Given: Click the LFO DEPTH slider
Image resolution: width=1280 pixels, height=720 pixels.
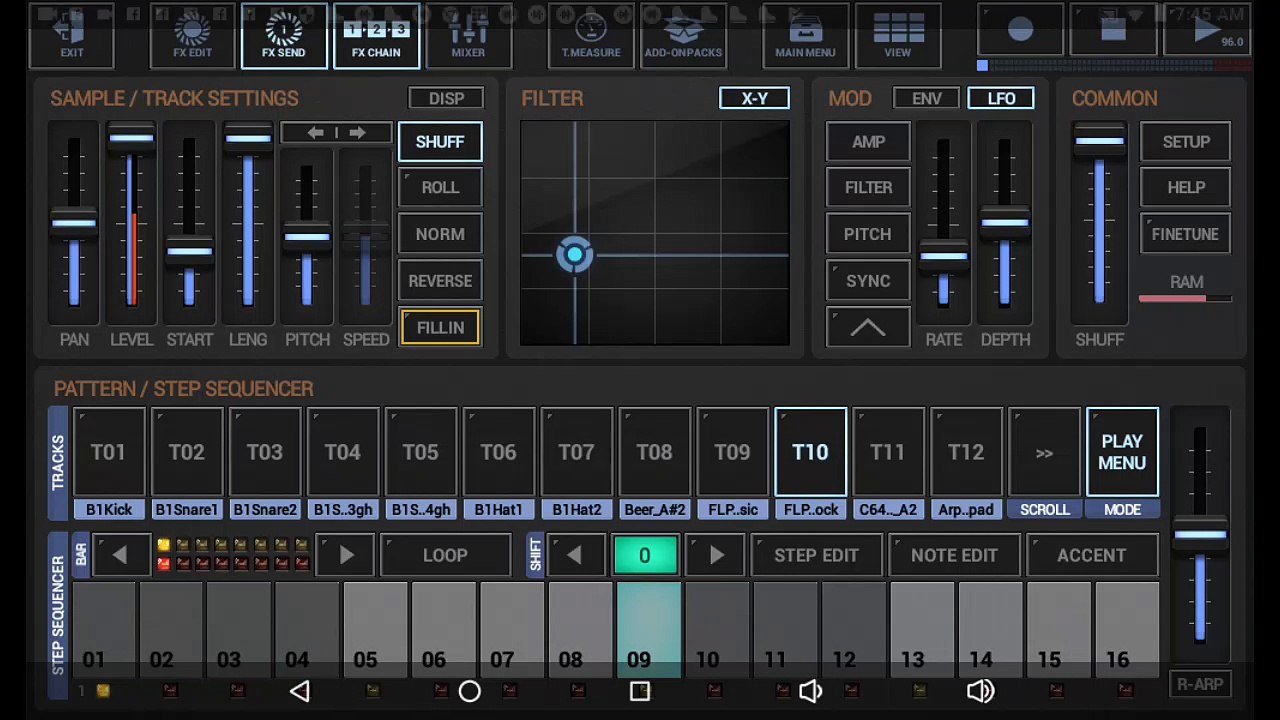Looking at the screenshot, I should [1005, 224].
